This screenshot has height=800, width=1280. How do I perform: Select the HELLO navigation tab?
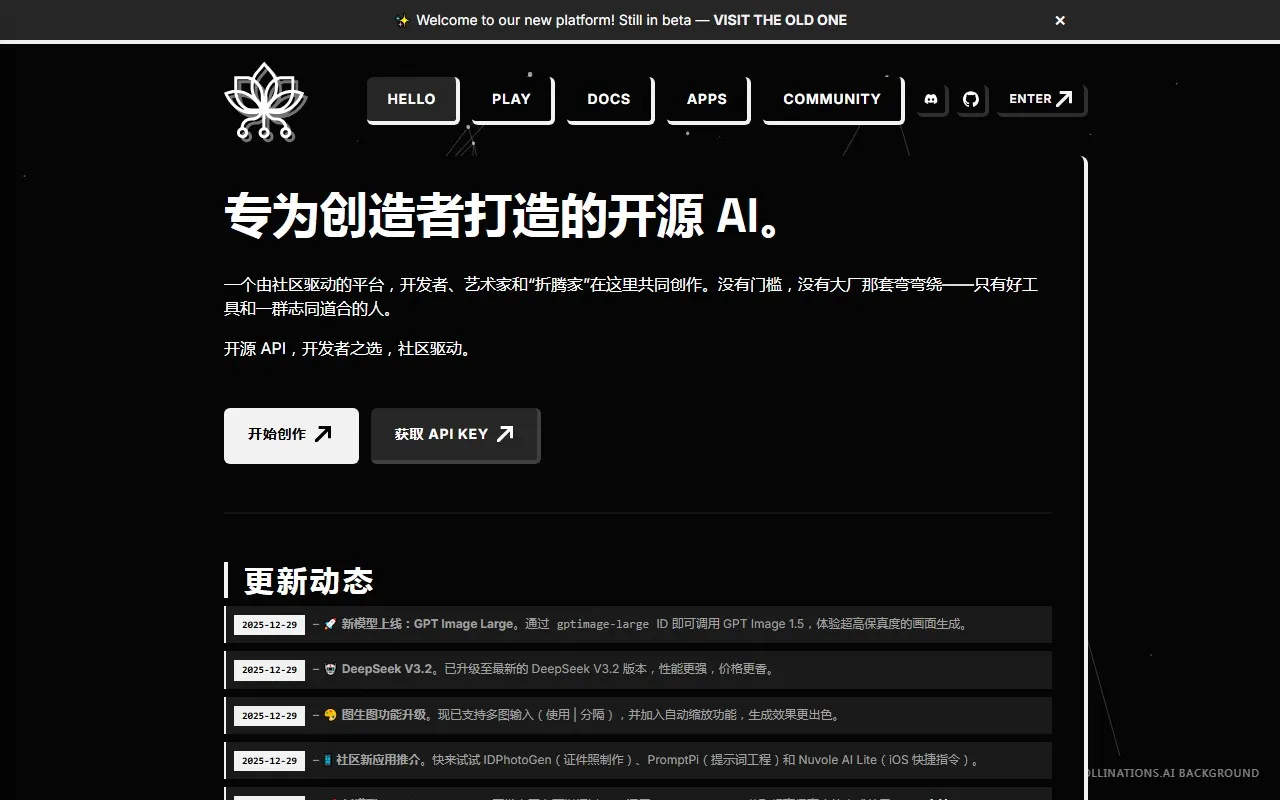pos(411,99)
